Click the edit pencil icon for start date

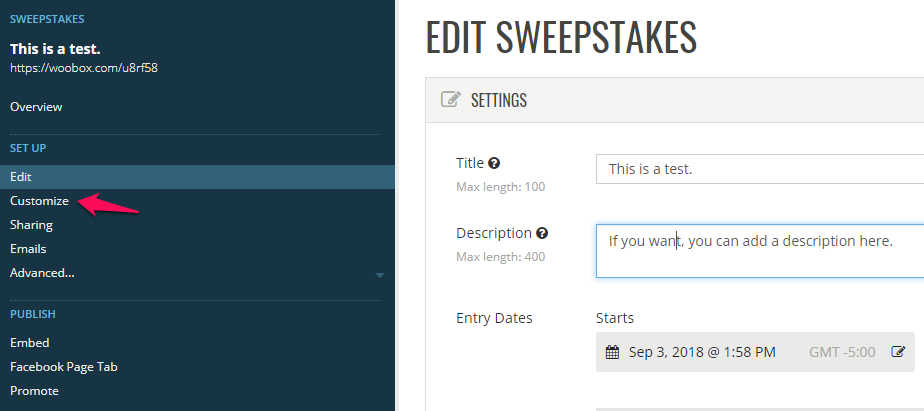click(898, 352)
